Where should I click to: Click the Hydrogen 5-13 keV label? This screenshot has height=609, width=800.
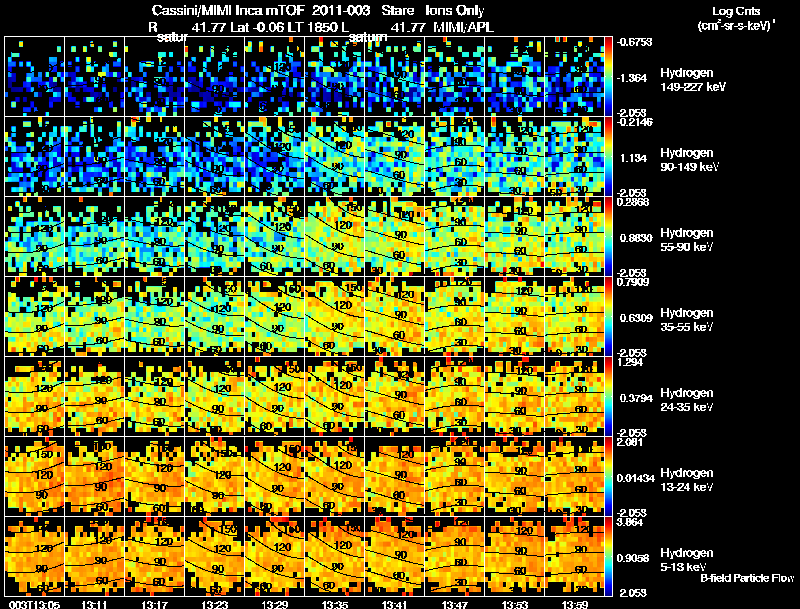pos(687,560)
